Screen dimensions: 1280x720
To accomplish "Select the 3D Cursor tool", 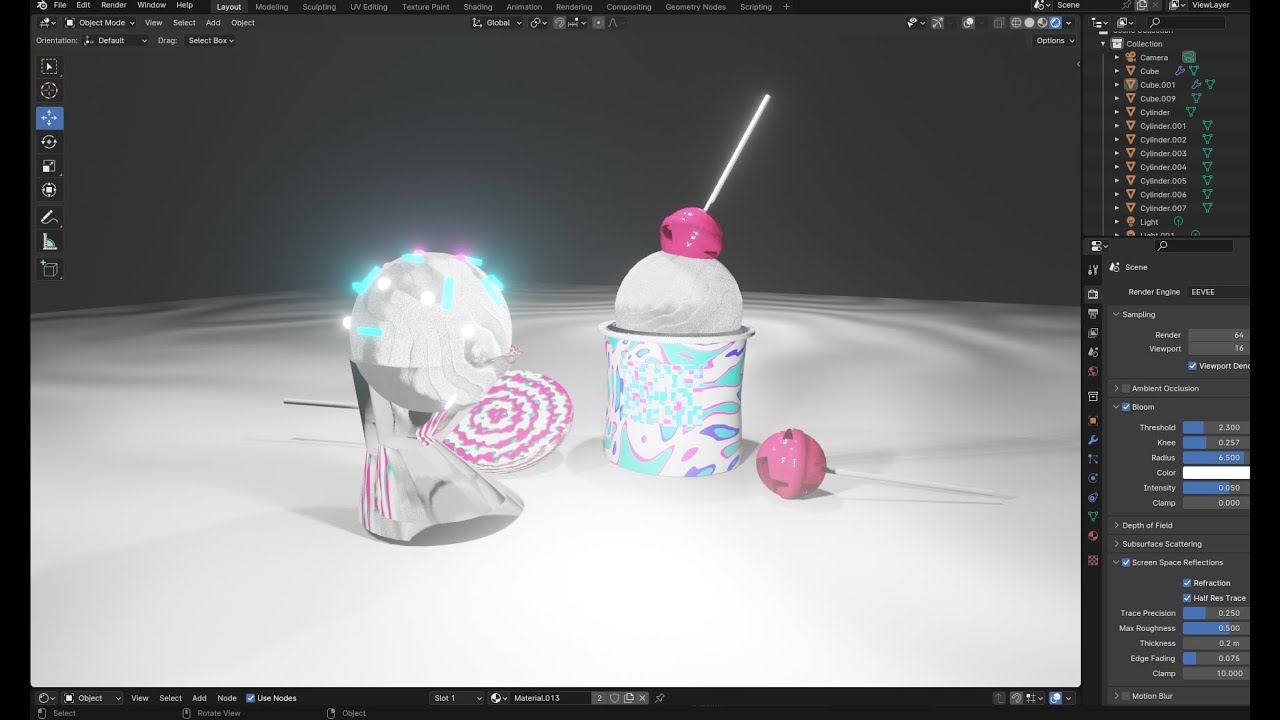I will [49, 91].
